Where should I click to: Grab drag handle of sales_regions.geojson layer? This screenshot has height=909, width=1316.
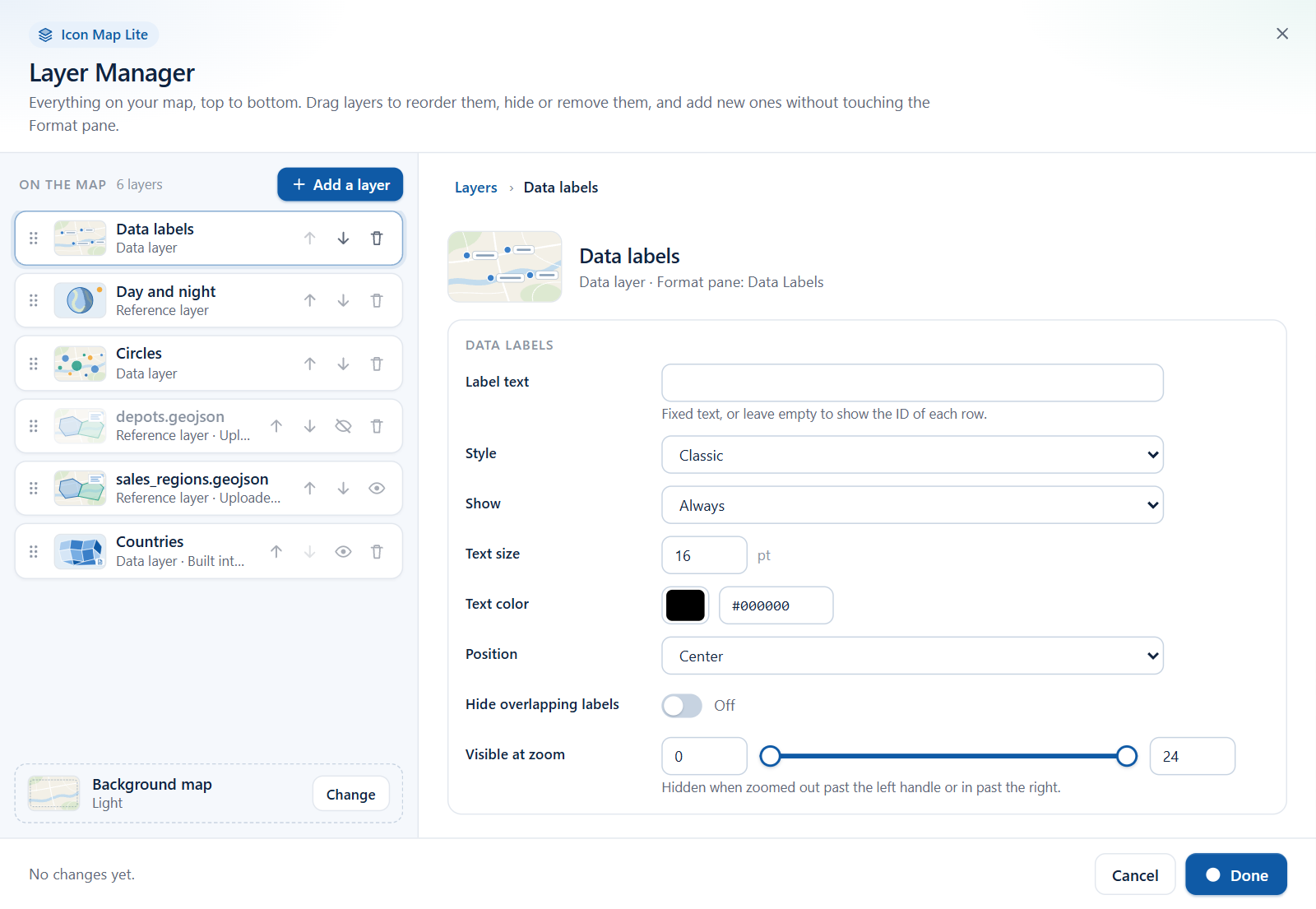(x=34, y=489)
